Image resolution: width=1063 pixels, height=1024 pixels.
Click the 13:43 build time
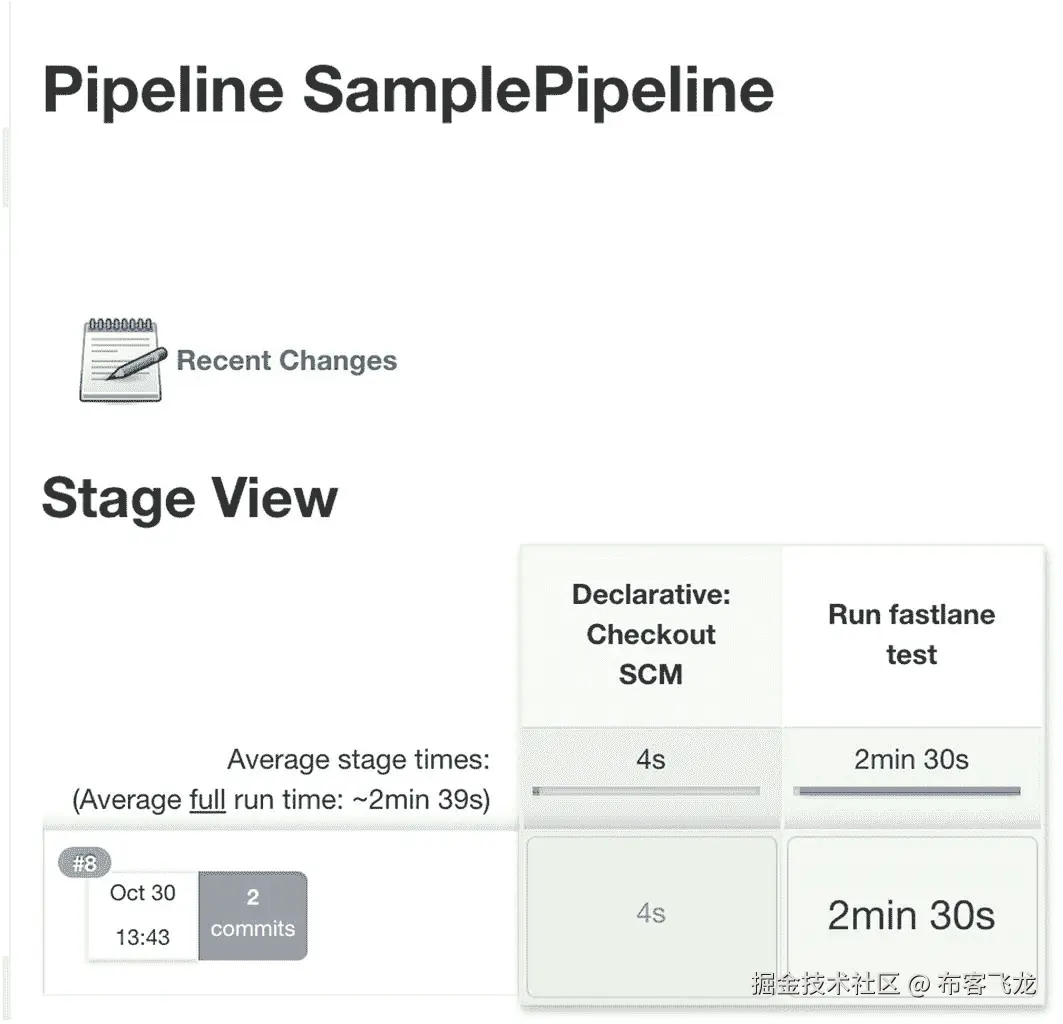pos(143,937)
